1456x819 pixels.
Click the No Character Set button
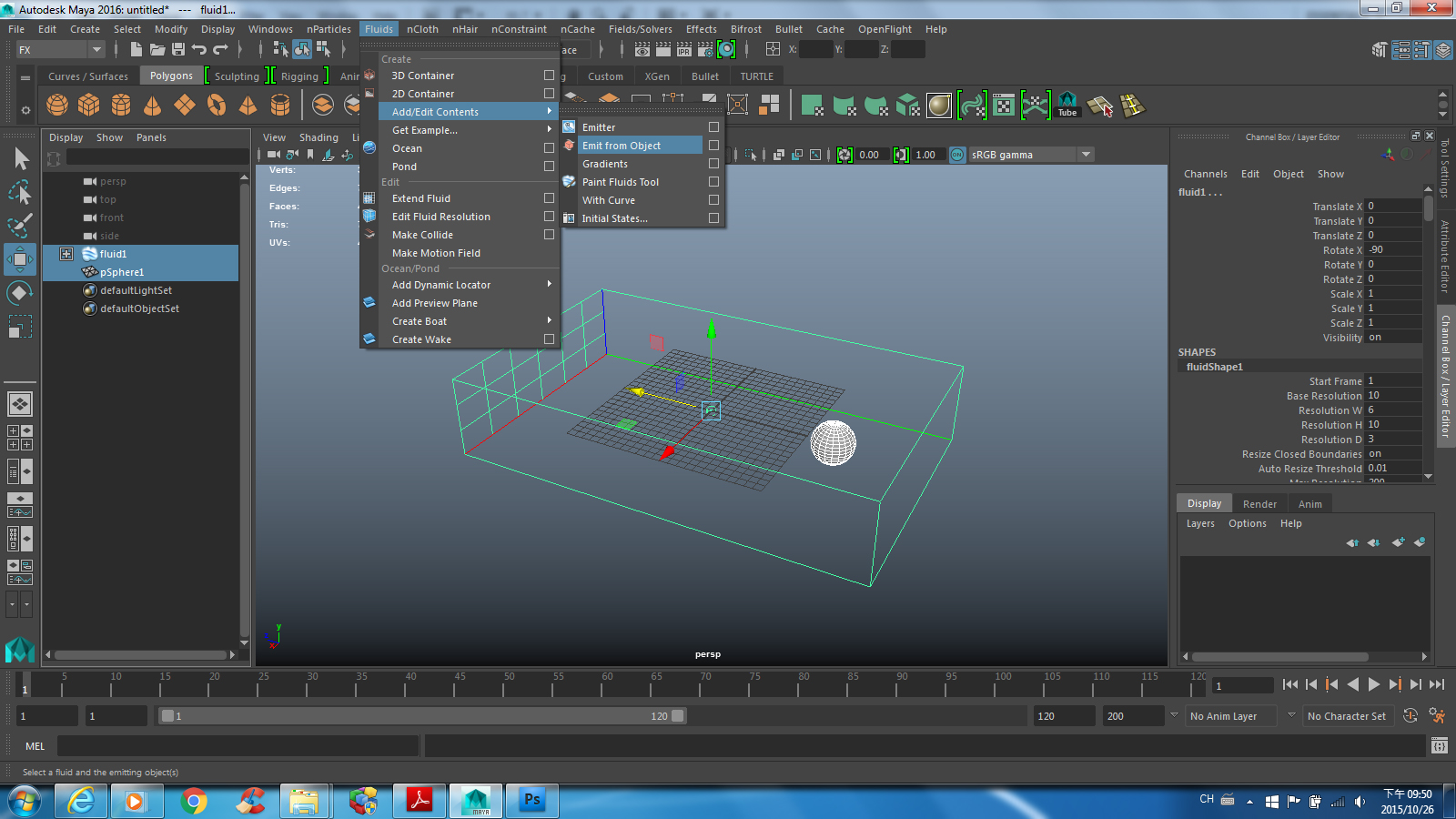1348,715
